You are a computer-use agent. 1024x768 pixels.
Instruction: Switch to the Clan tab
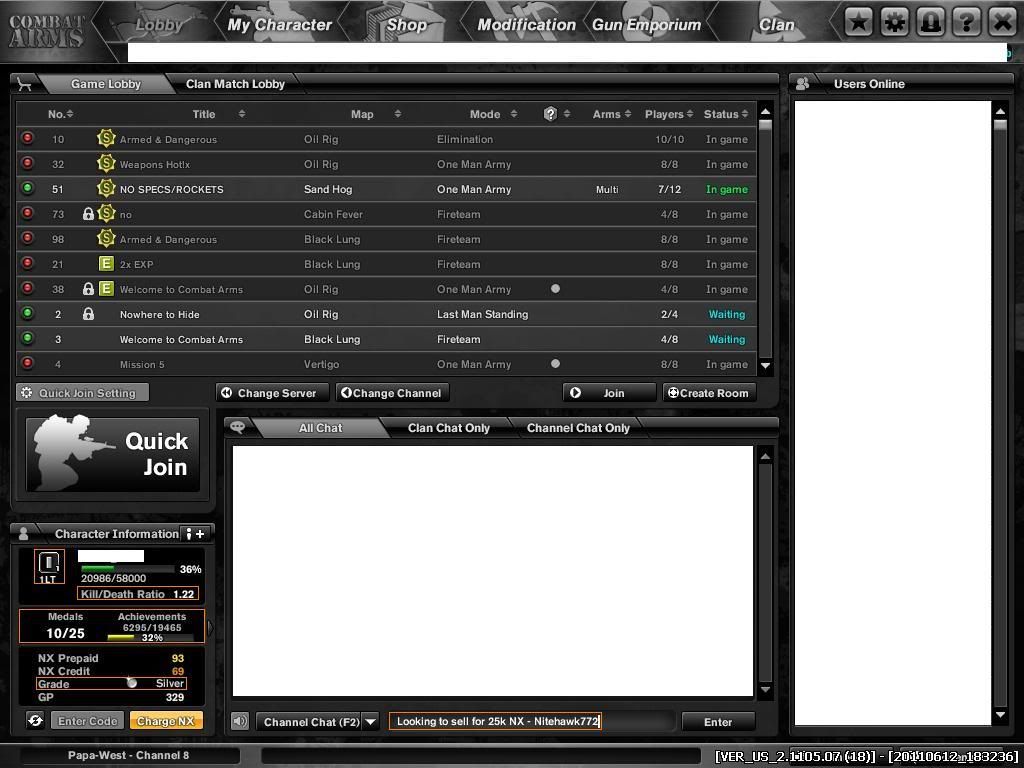click(x=776, y=25)
